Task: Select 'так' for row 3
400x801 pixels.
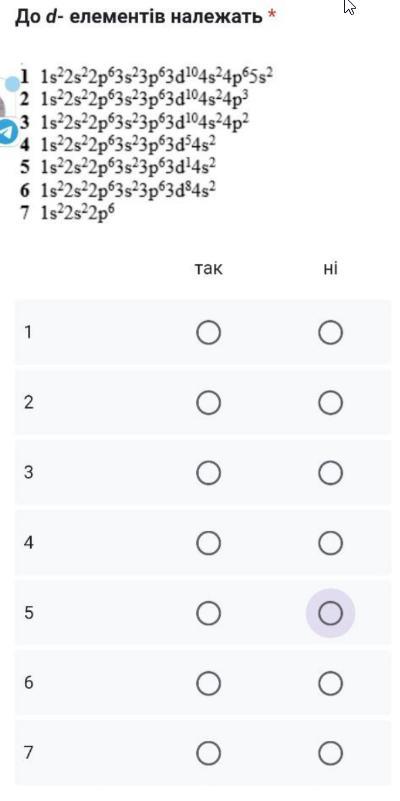Action: click(208, 473)
